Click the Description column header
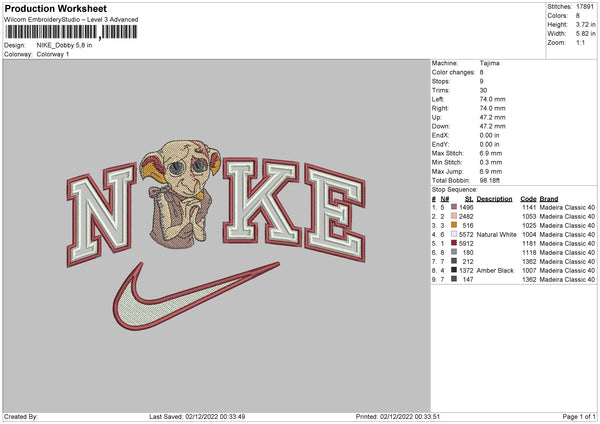Viewport: 600px width, 424px height. [x=494, y=198]
